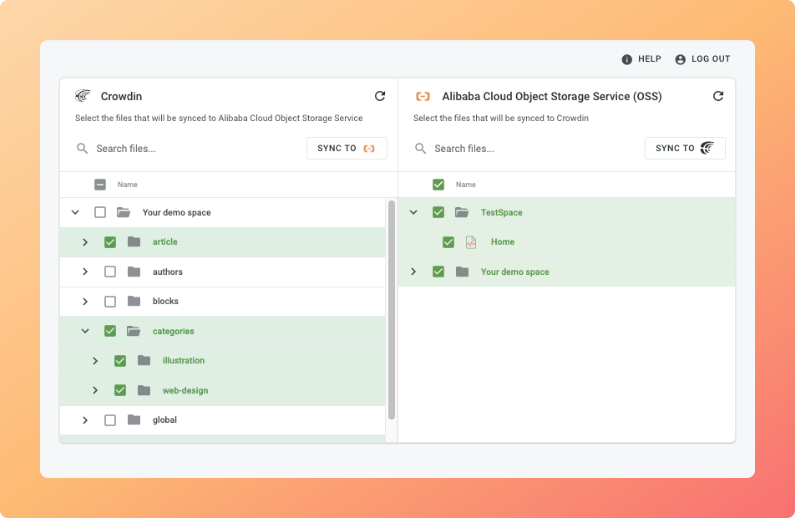Screen dimensions: 795x518
Task: Click Name column header in Crowdin panel
Action: [127, 184]
